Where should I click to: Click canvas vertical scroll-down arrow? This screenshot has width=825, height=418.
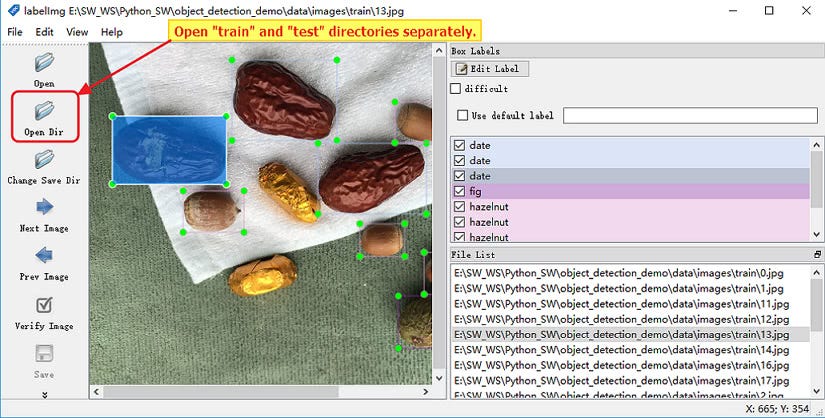coord(439,378)
